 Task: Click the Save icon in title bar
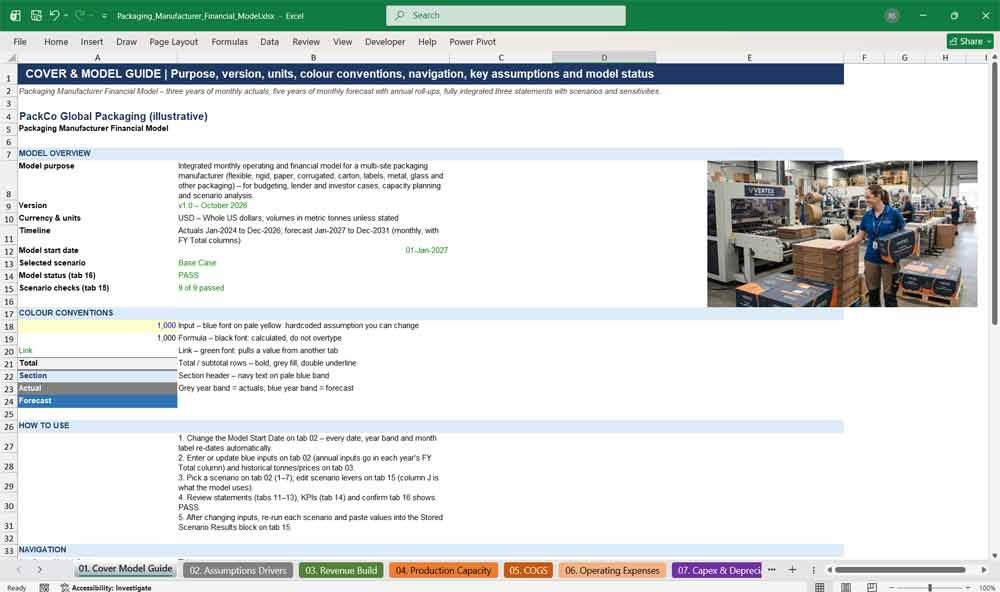pos(36,15)
